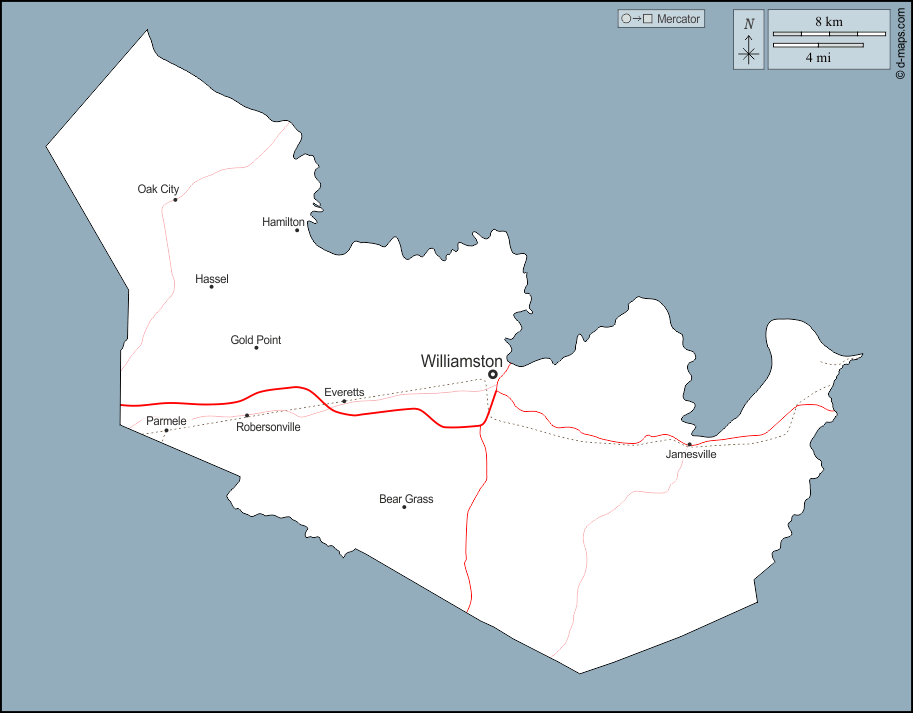Select the Hamilton town name label
The height and width of the screenshot is (713, 913).
click(283, 222)
